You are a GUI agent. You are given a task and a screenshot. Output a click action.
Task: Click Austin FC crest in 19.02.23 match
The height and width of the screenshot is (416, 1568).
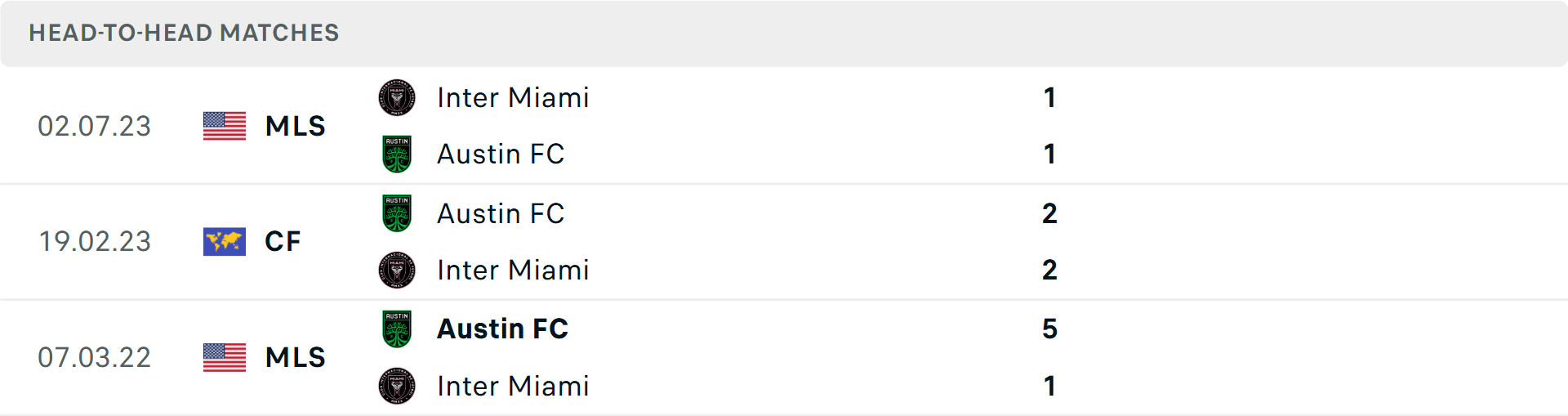(x=397, y=213)
